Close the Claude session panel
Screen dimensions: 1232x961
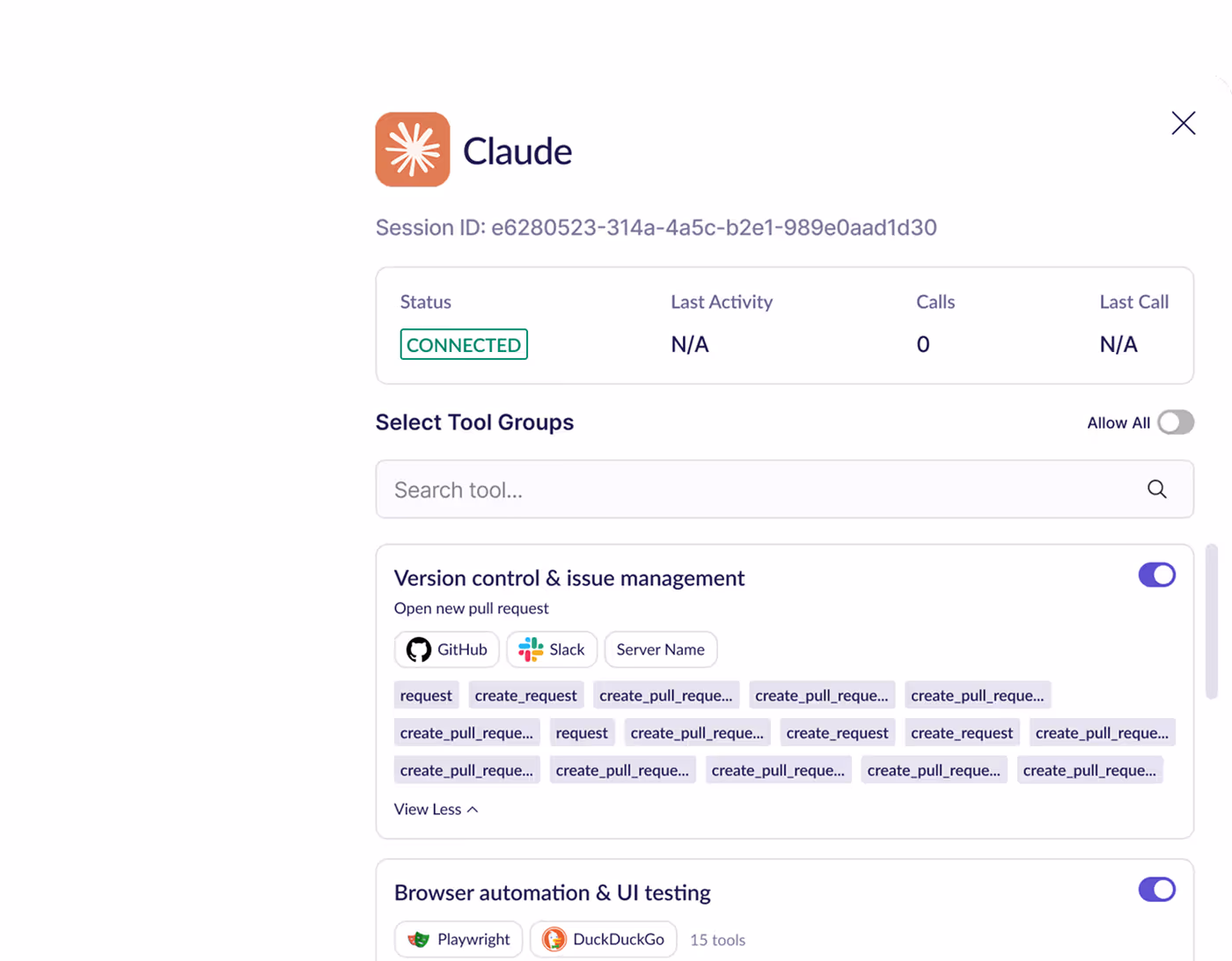coord(1184,123)
